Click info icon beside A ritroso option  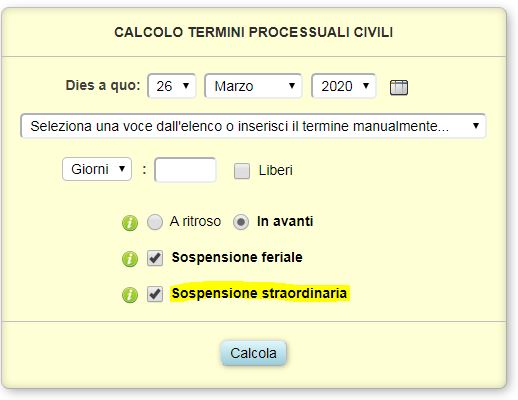[x=130, y=223]
